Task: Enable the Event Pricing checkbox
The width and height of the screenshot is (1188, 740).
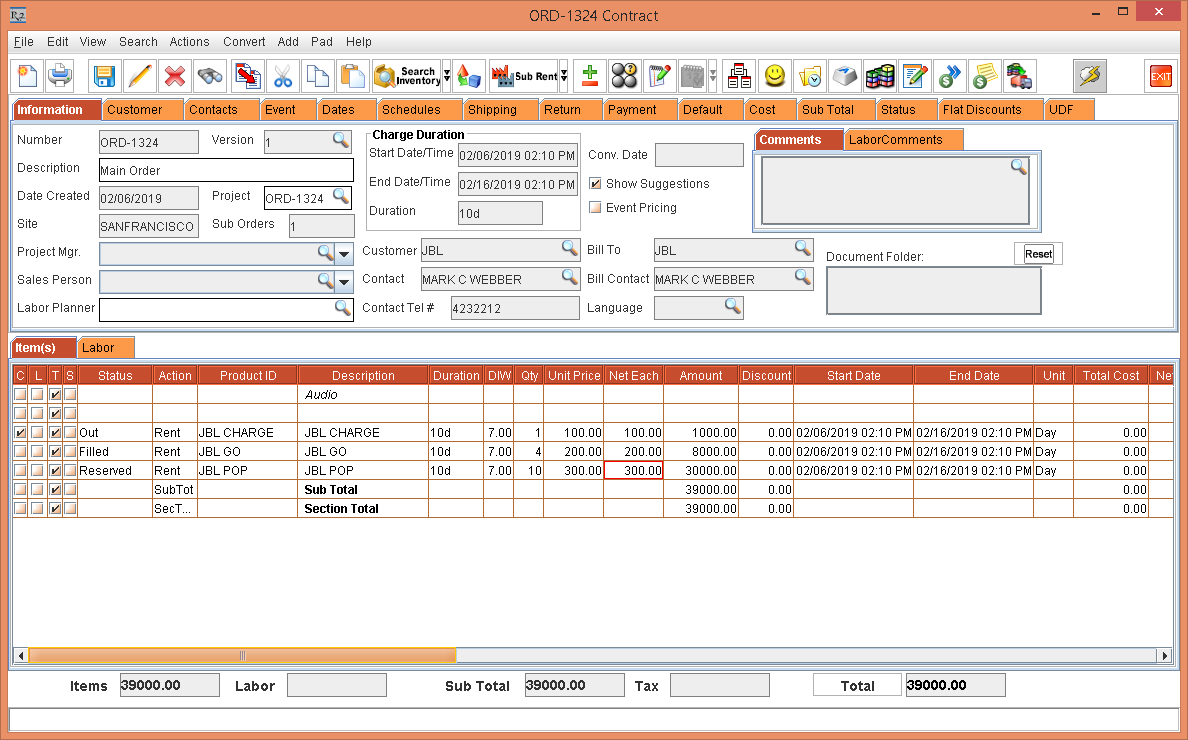Action: 595,208
